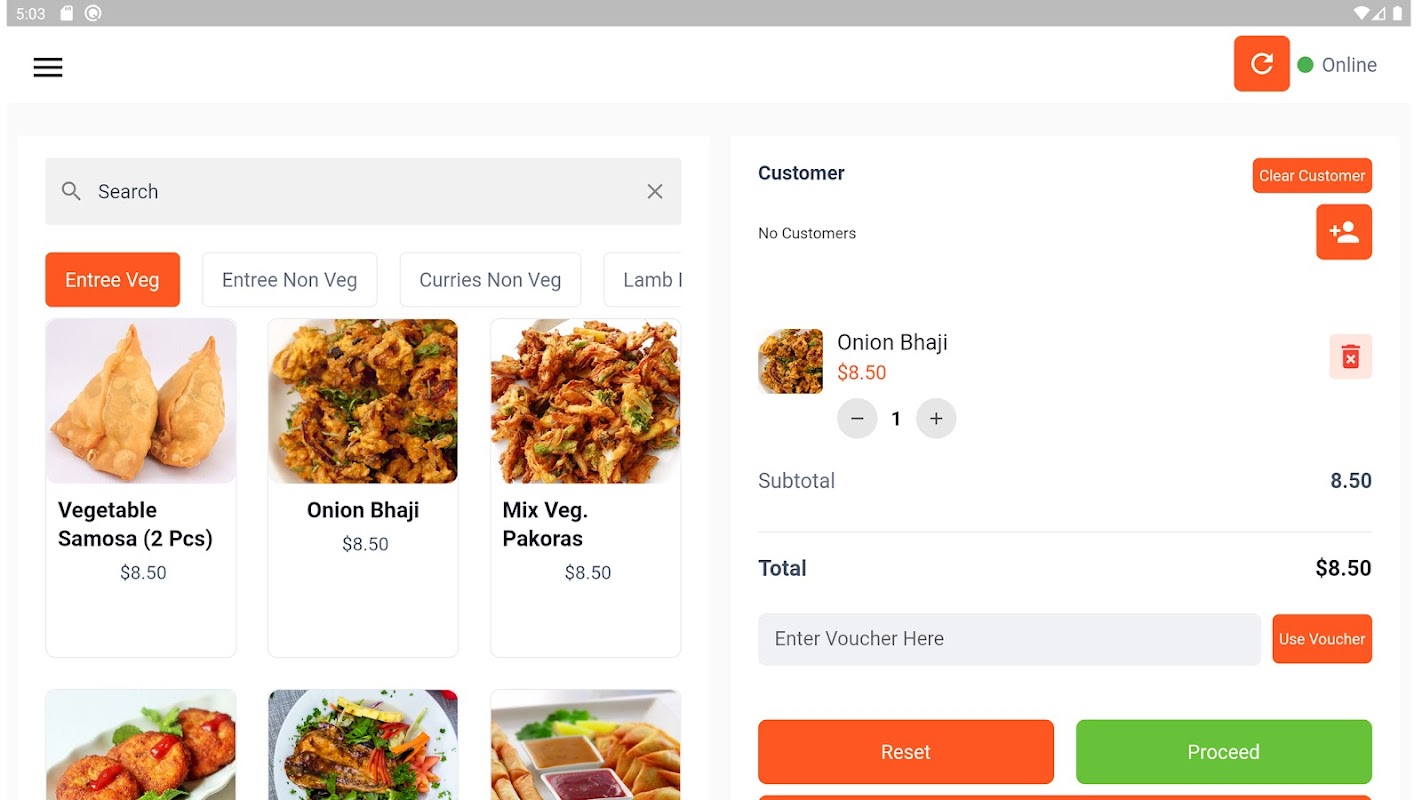Click the add customer icon
Image resolution: width=1422 pixels, height=800 pixels.
point(1343,232)
